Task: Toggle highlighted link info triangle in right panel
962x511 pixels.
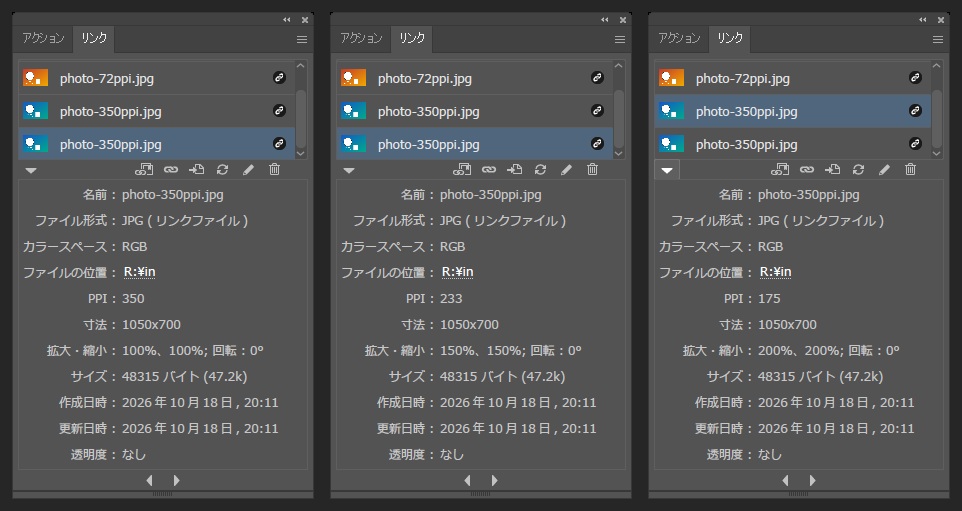Action: tap(667, 170)
